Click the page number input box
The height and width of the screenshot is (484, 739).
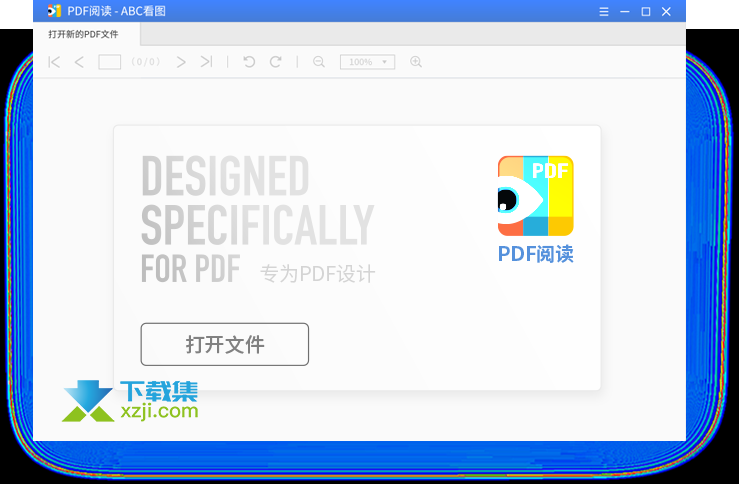(109, 62)
